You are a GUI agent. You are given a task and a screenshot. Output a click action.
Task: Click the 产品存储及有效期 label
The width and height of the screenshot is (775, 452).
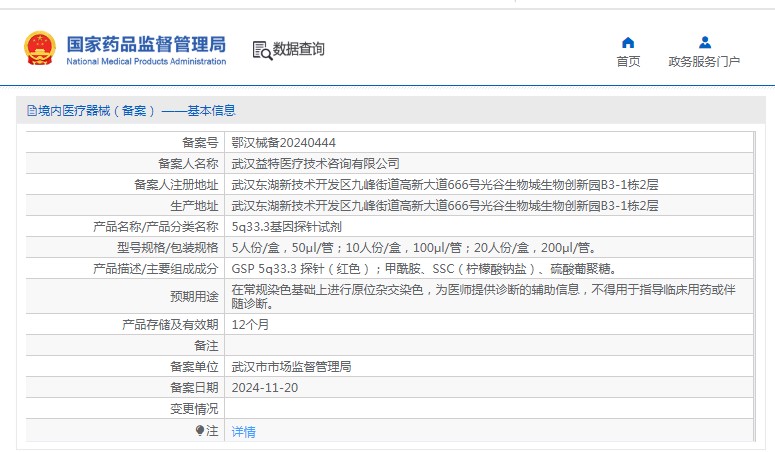[x=171, y=324]
